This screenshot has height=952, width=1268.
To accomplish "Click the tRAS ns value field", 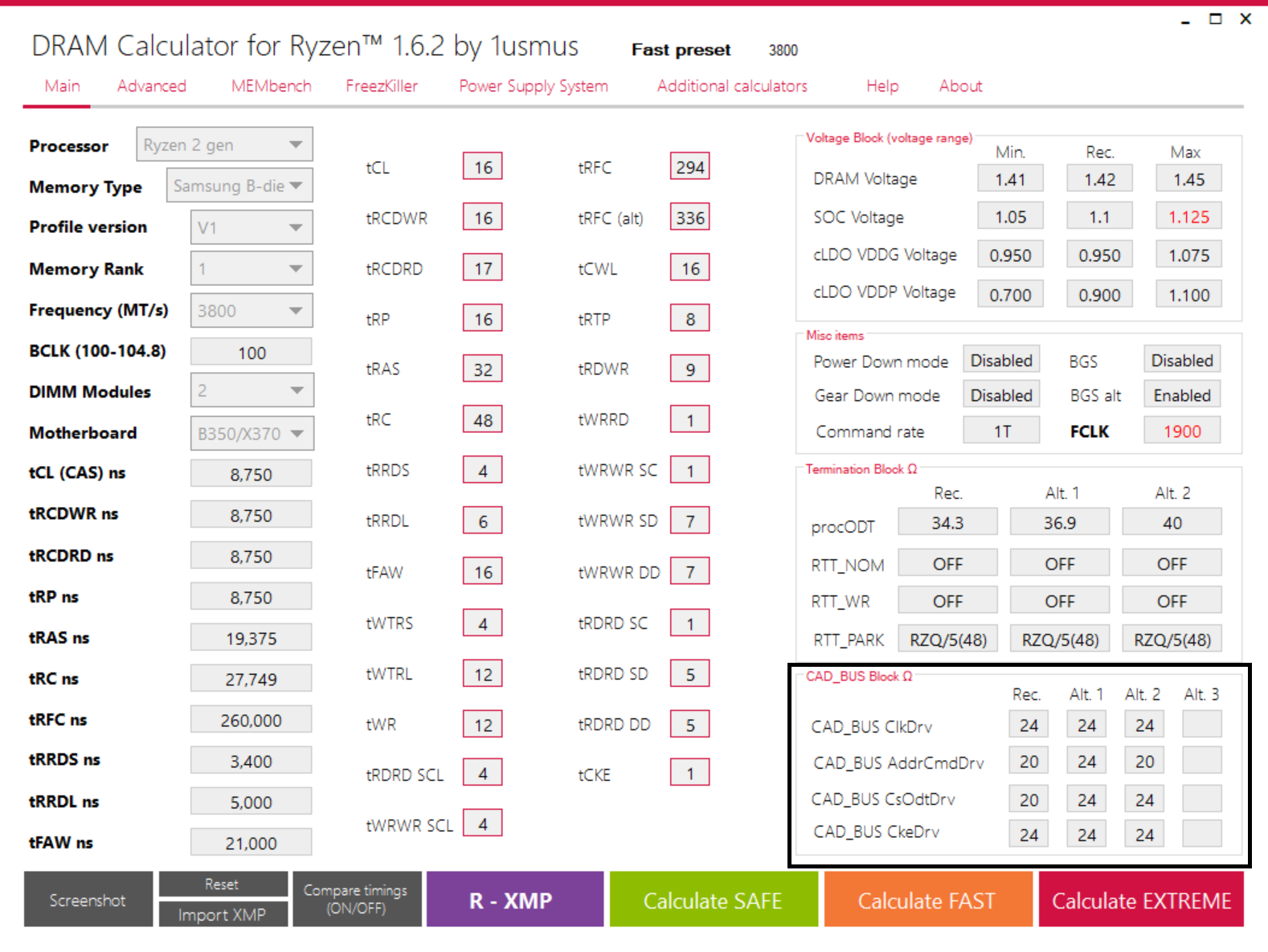I will pos(252,638).
